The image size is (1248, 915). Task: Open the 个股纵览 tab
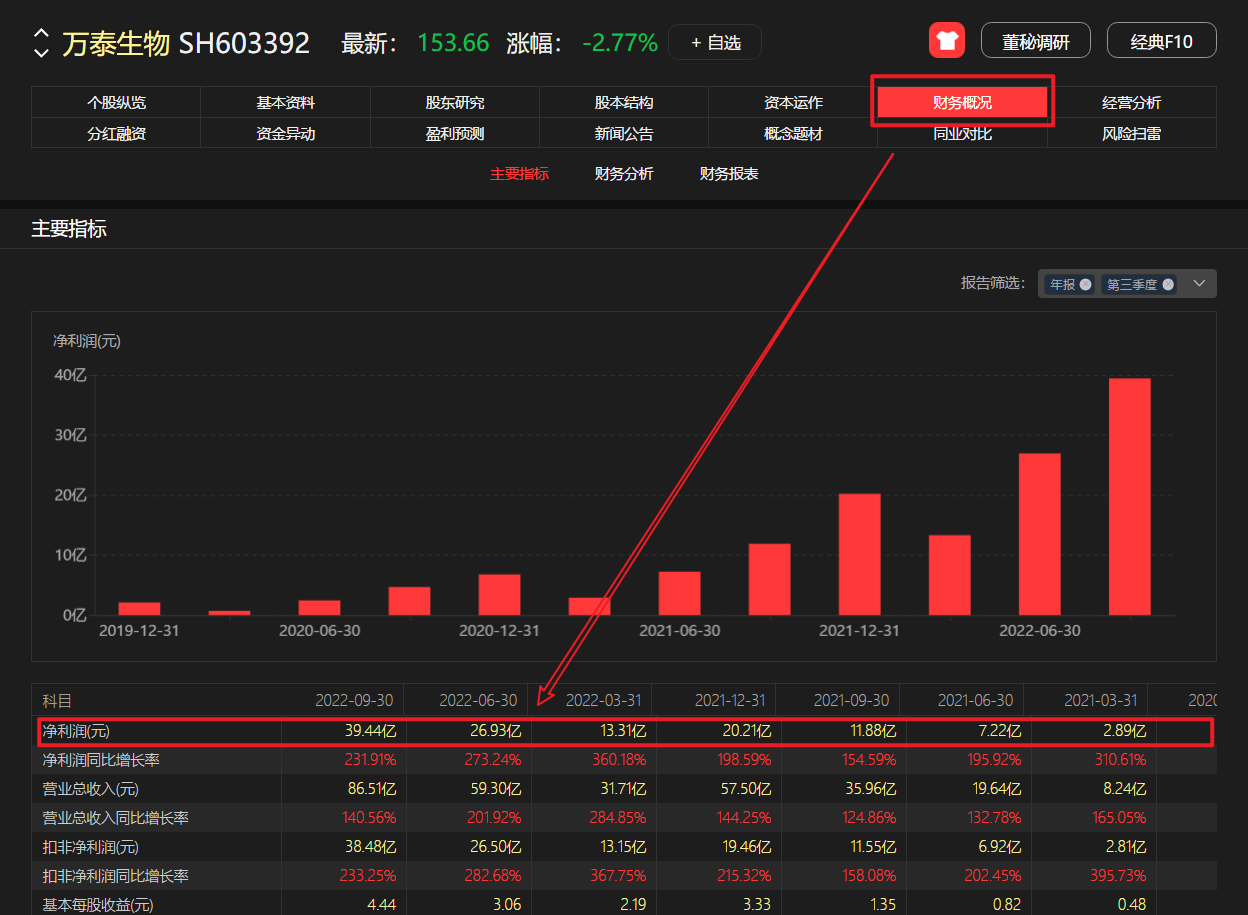(x=116, y=102)
